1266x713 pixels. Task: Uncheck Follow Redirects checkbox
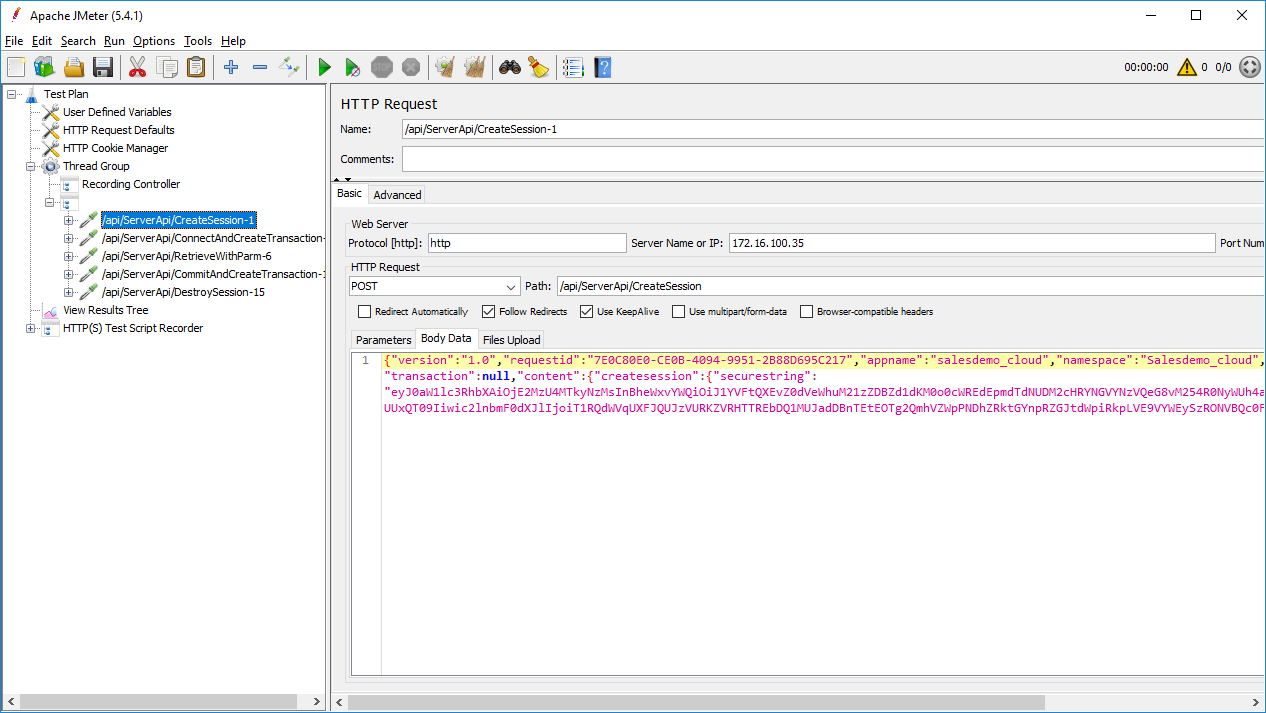click(x=489, y=312)
